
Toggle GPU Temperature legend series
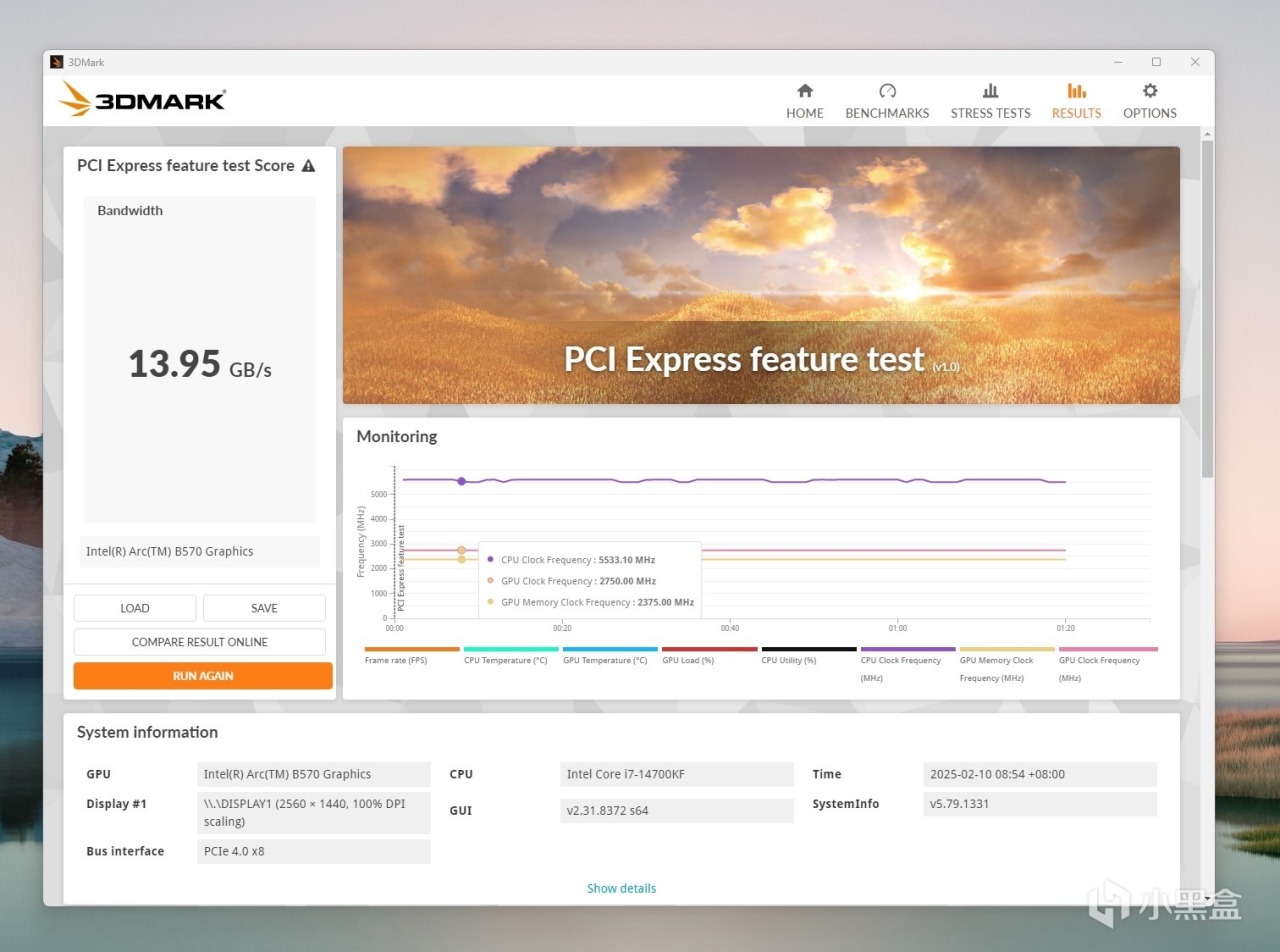point(610,656)
